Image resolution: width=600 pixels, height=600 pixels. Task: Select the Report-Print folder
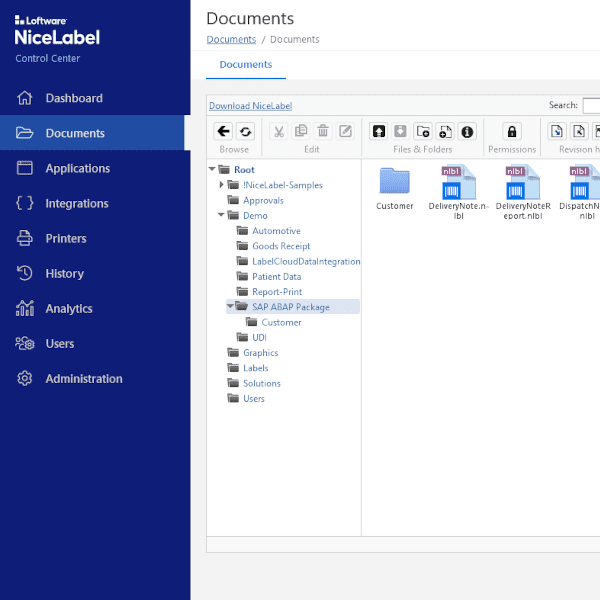(x=277, y=292)
